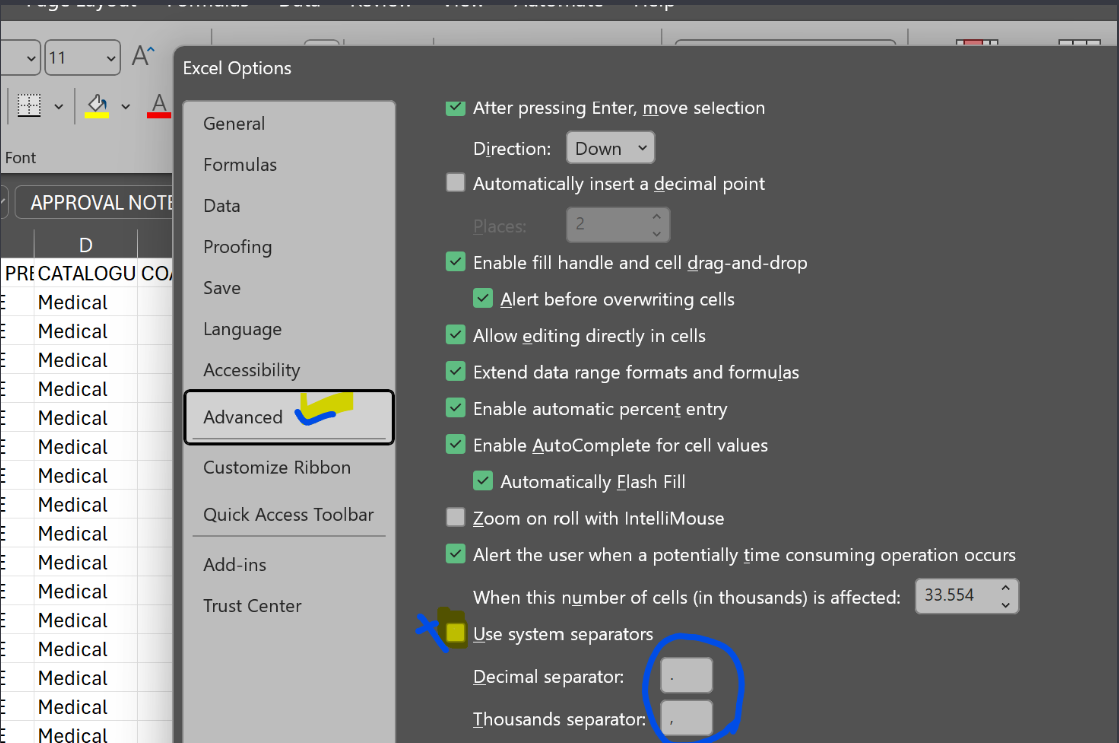This screenshot has width=1119, height=743.
Task: Check Use system separators box
Action: pyautogui.click(x=455, y=633)
